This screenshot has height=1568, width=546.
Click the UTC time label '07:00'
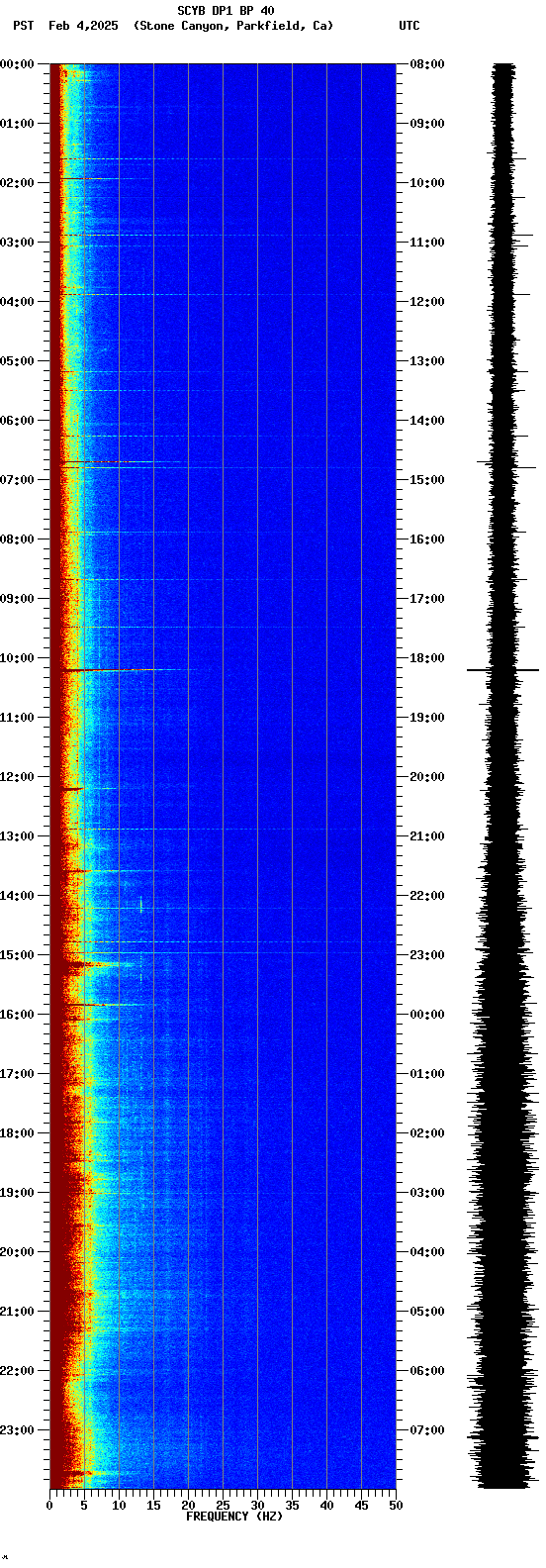coord(427,1430)
